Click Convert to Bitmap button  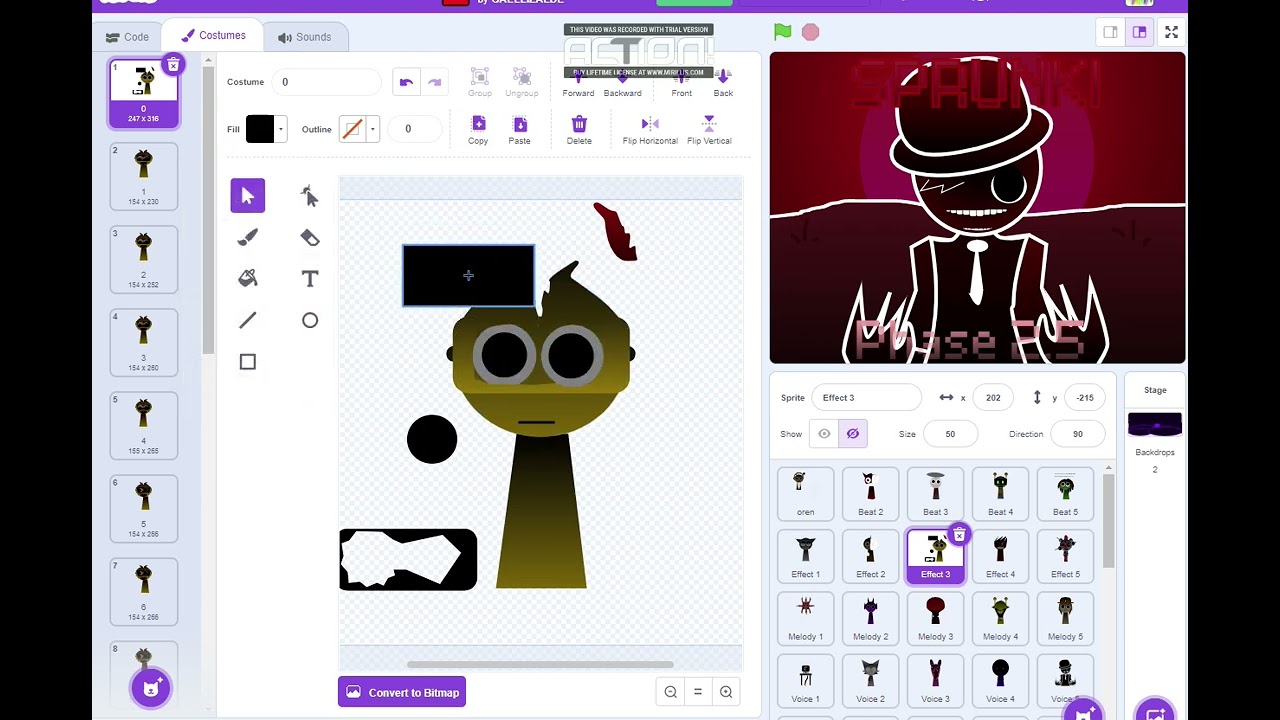coord(402,692)
